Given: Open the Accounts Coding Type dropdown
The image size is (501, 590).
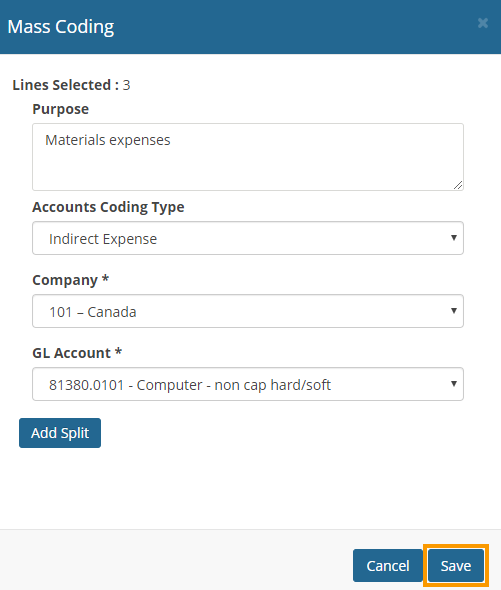Looking at the screenshot, I should (x=248, y=238).
